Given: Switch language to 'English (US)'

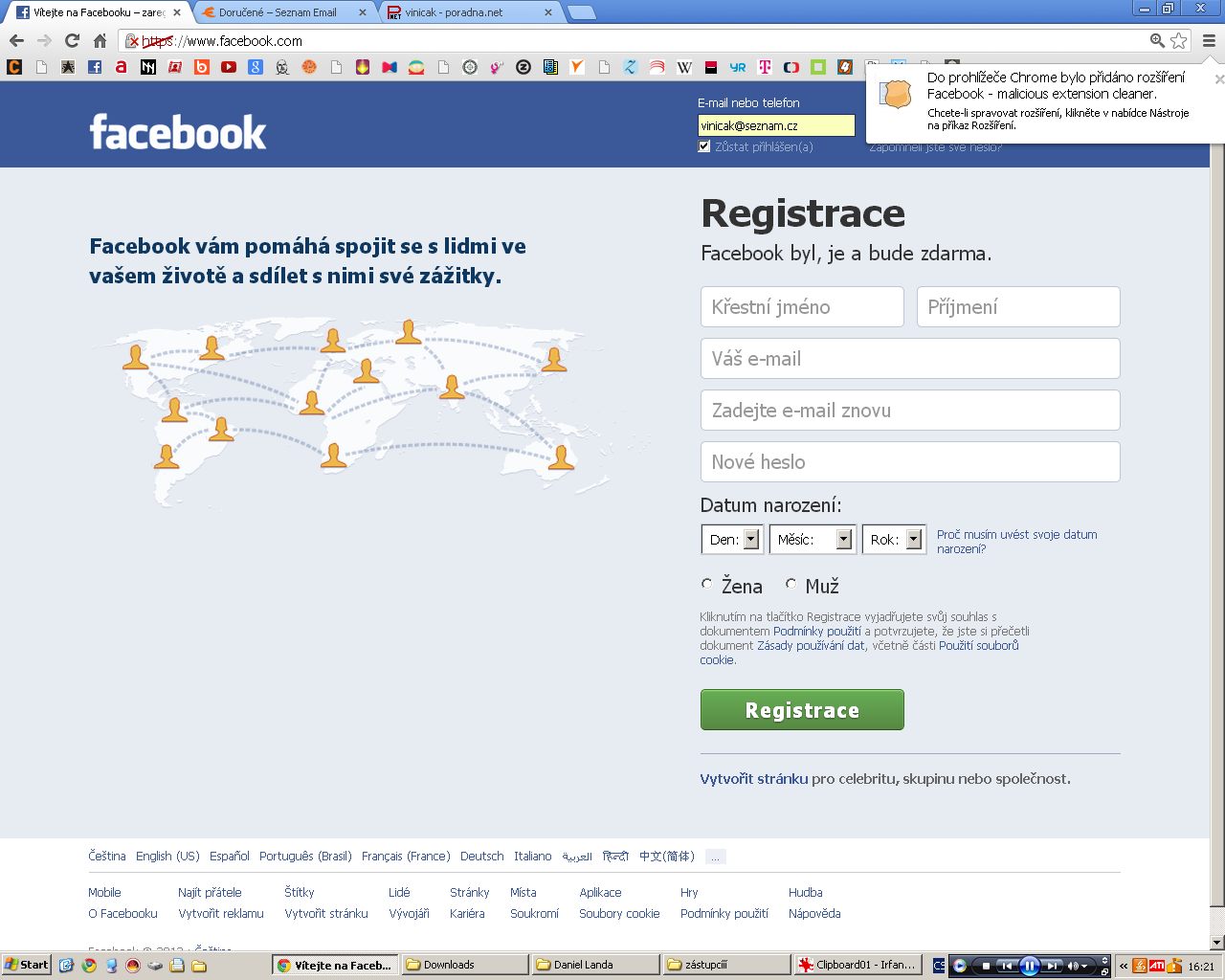Looking at the screenshot, I should pos(167,857).
